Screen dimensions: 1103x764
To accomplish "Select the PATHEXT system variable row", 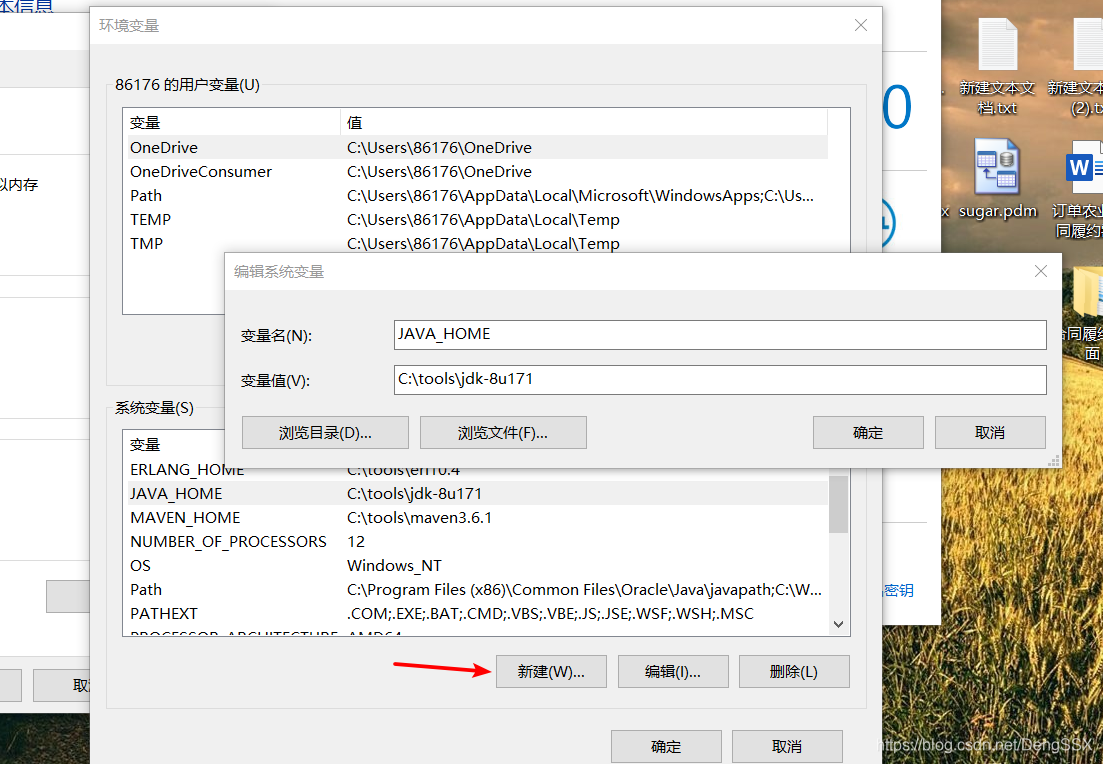I will [x=476, y=613].
